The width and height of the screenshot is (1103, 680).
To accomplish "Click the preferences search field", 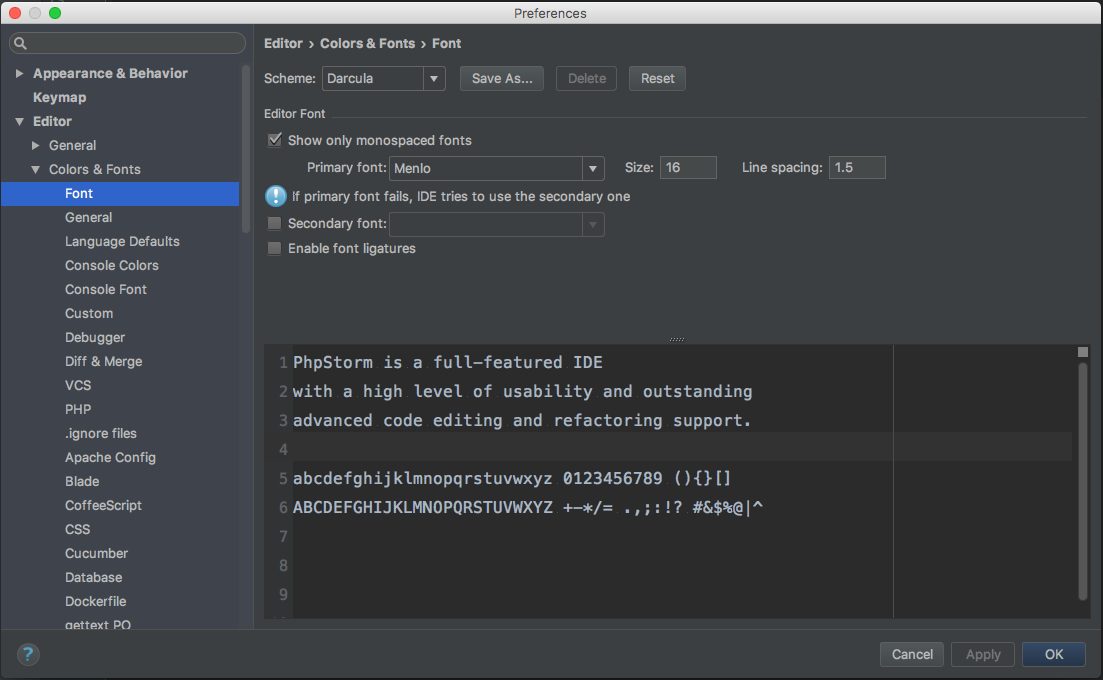I will point(127,43).
